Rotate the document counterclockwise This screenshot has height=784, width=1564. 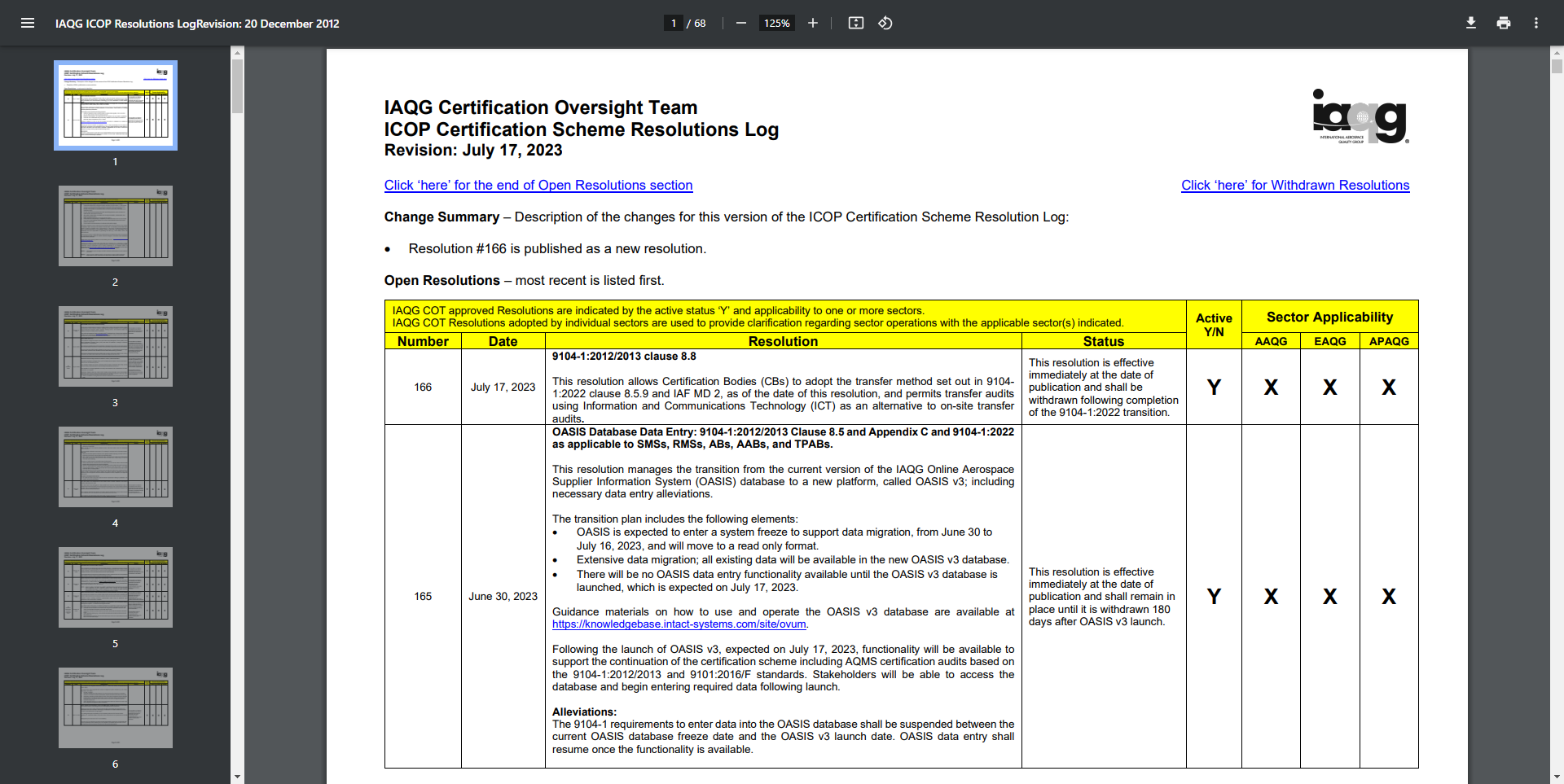click(885, 23)
